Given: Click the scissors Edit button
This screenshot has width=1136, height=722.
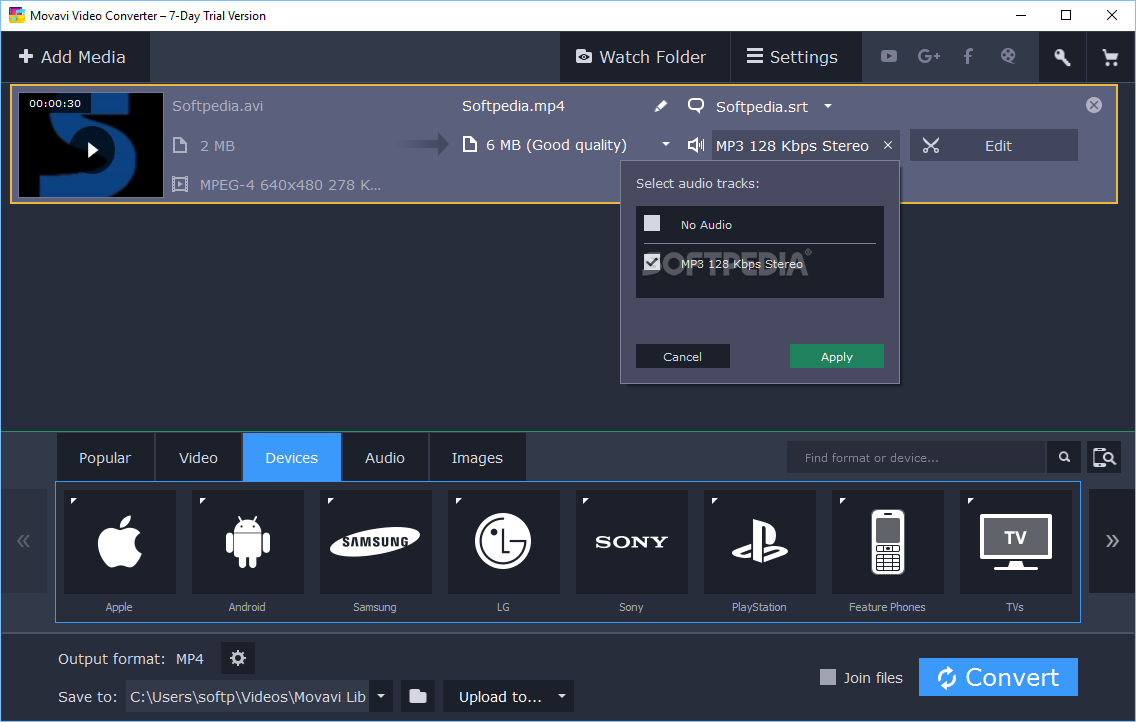Looking at the screenshot, I should pyautogui.click(x=993, y=146).
